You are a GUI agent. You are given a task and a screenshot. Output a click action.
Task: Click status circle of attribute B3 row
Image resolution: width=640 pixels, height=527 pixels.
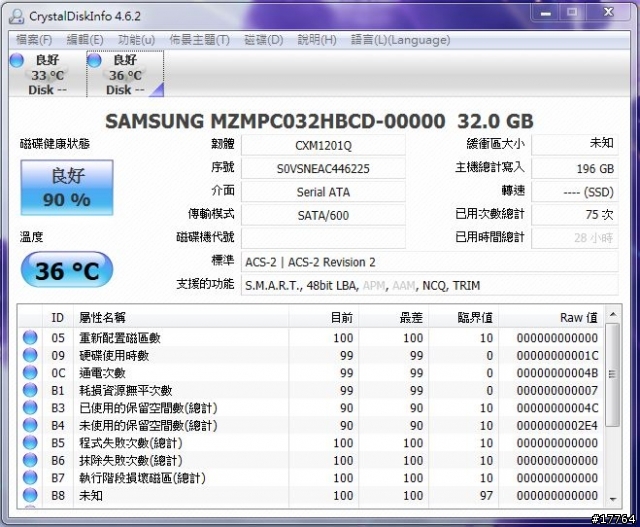(30, 408)
